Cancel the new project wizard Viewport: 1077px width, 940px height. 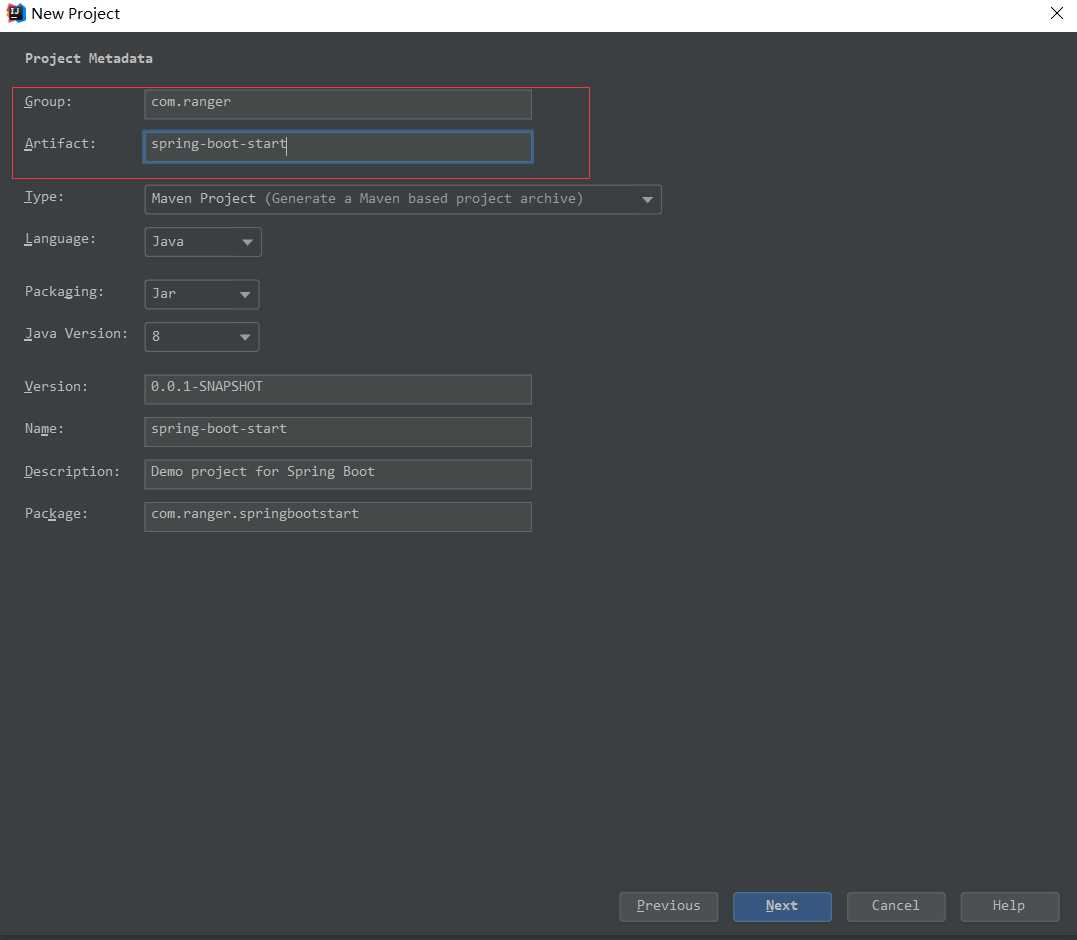tap(895, 906)
